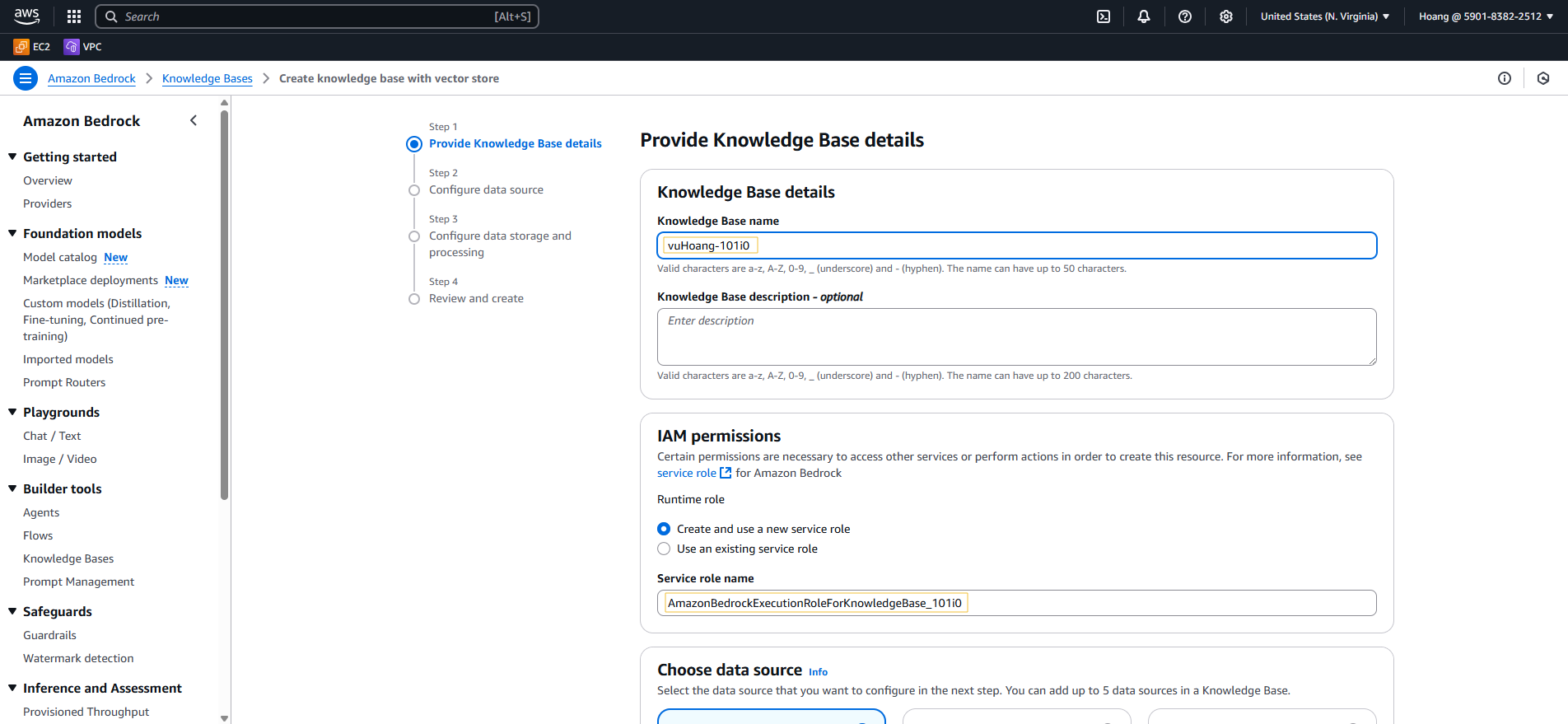Open the info panel icon near top right
The width and height of the screenshot is (1568, 724).
[1505, 78]
